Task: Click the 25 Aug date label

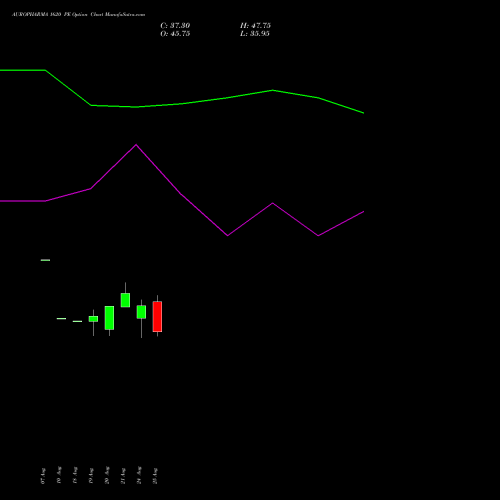Action: (155, 476)
